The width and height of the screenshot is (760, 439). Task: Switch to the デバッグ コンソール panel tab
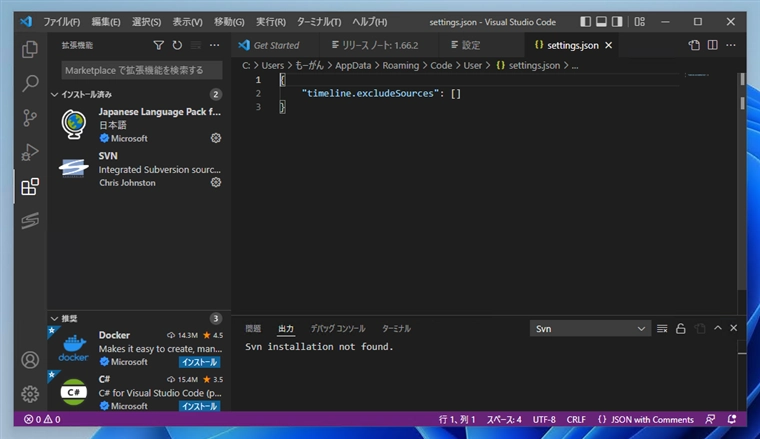pos(338,329)
